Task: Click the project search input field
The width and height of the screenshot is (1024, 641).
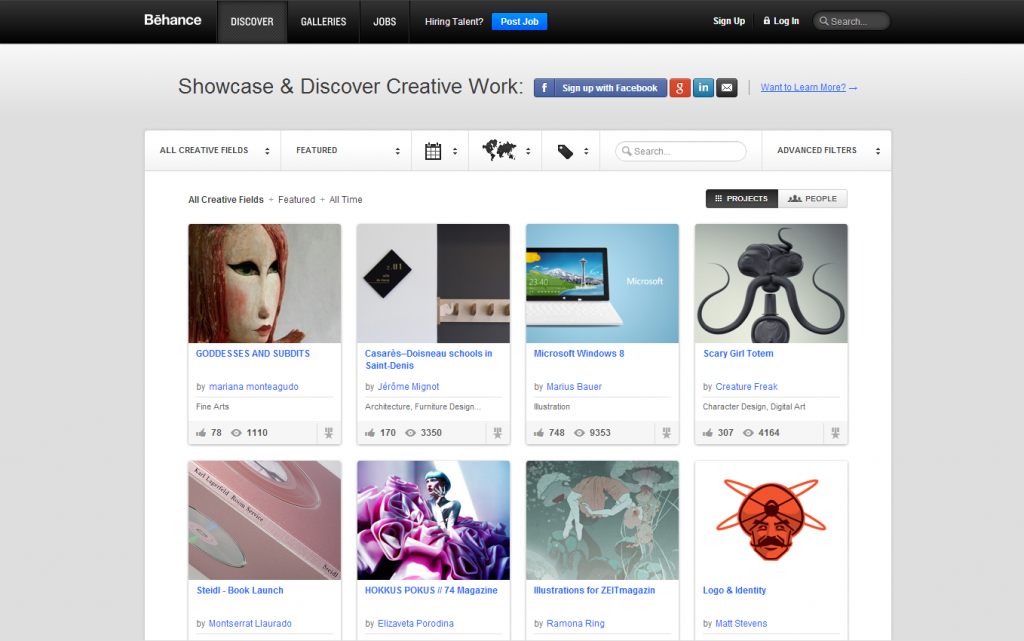Action: coord(680,150)
